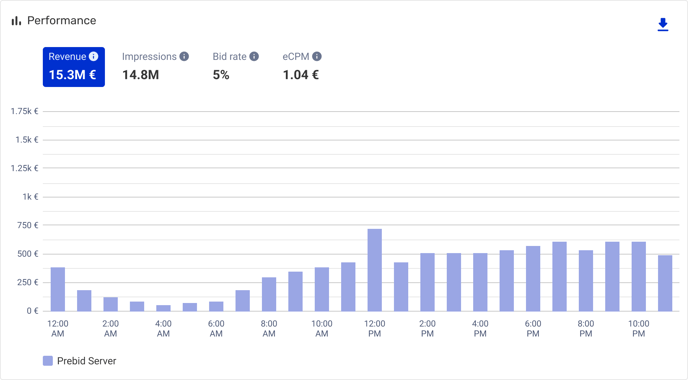Viewport: 688px width, 380px height.
Task: Toggle the Prebid Server legend entry
Action: click(x=79, y=361)
